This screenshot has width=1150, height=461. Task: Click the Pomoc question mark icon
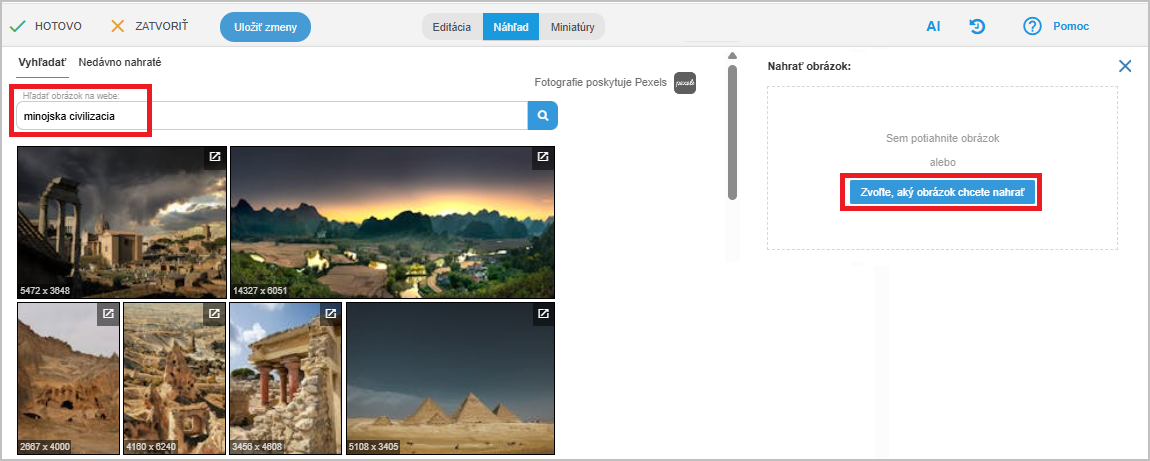(x=1032, y=26)
